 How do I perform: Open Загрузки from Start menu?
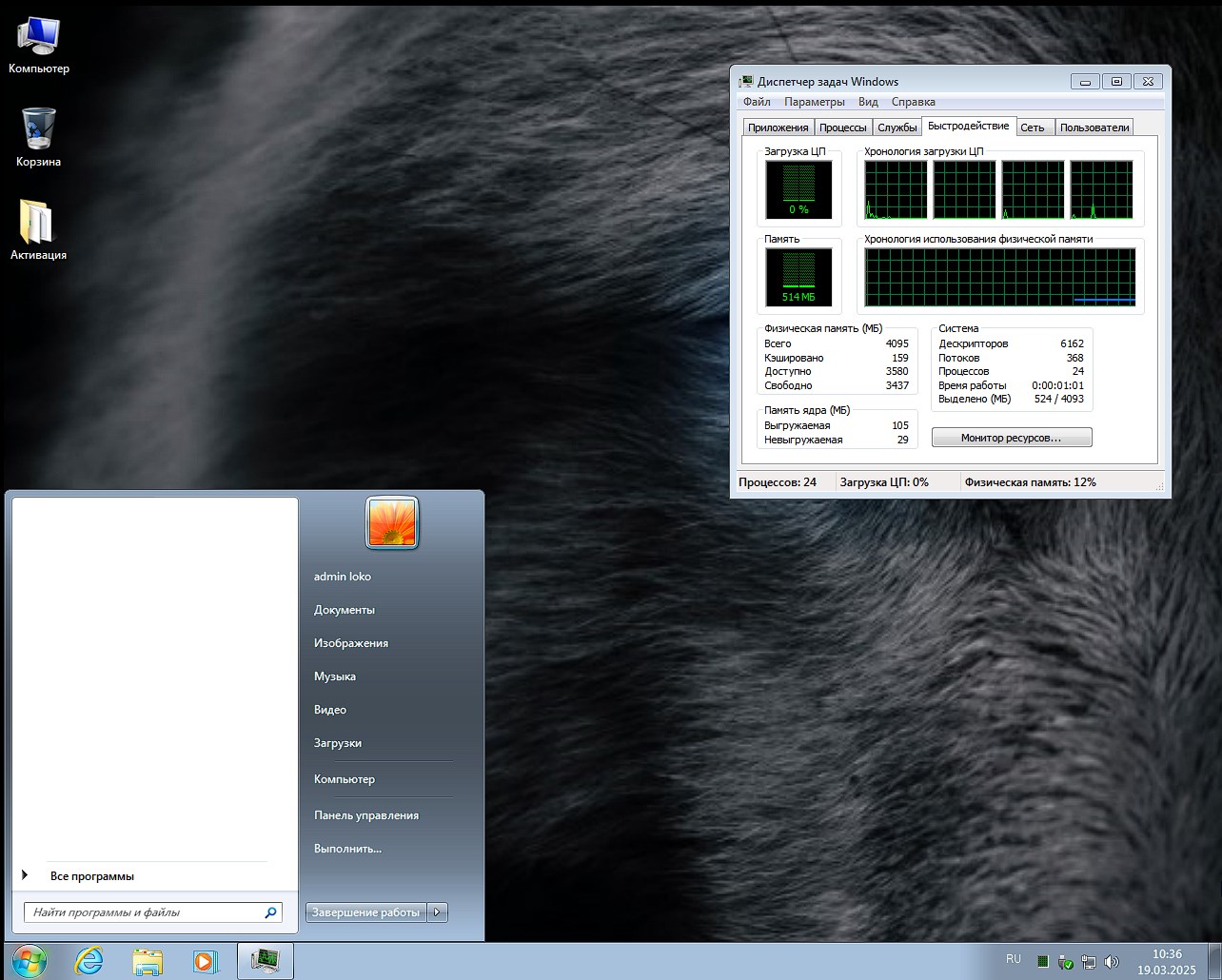point(338,743)
